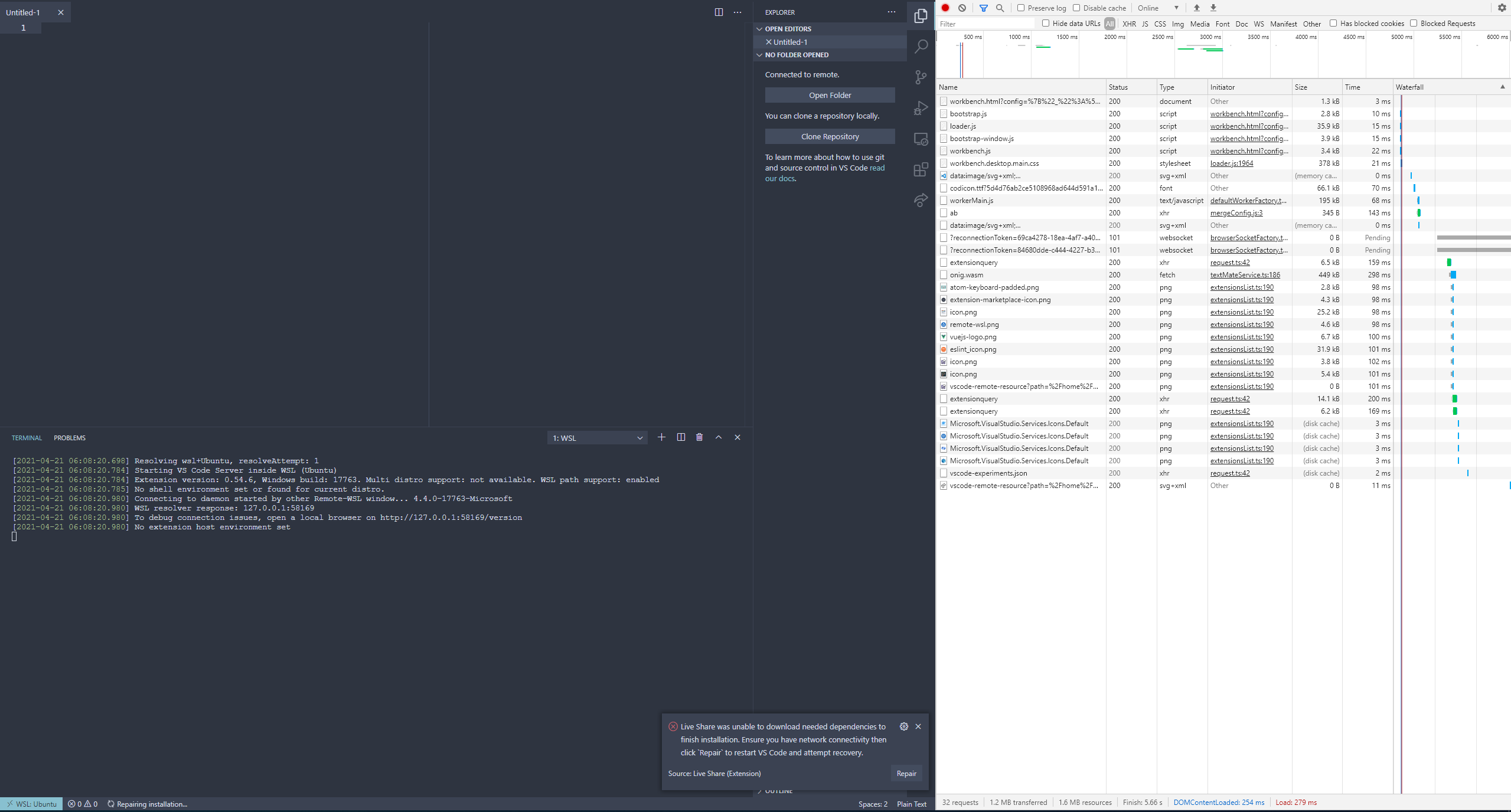Click Repair in Live Share notification
This screenshot has width=1511, height=812.
click(906, 773)
